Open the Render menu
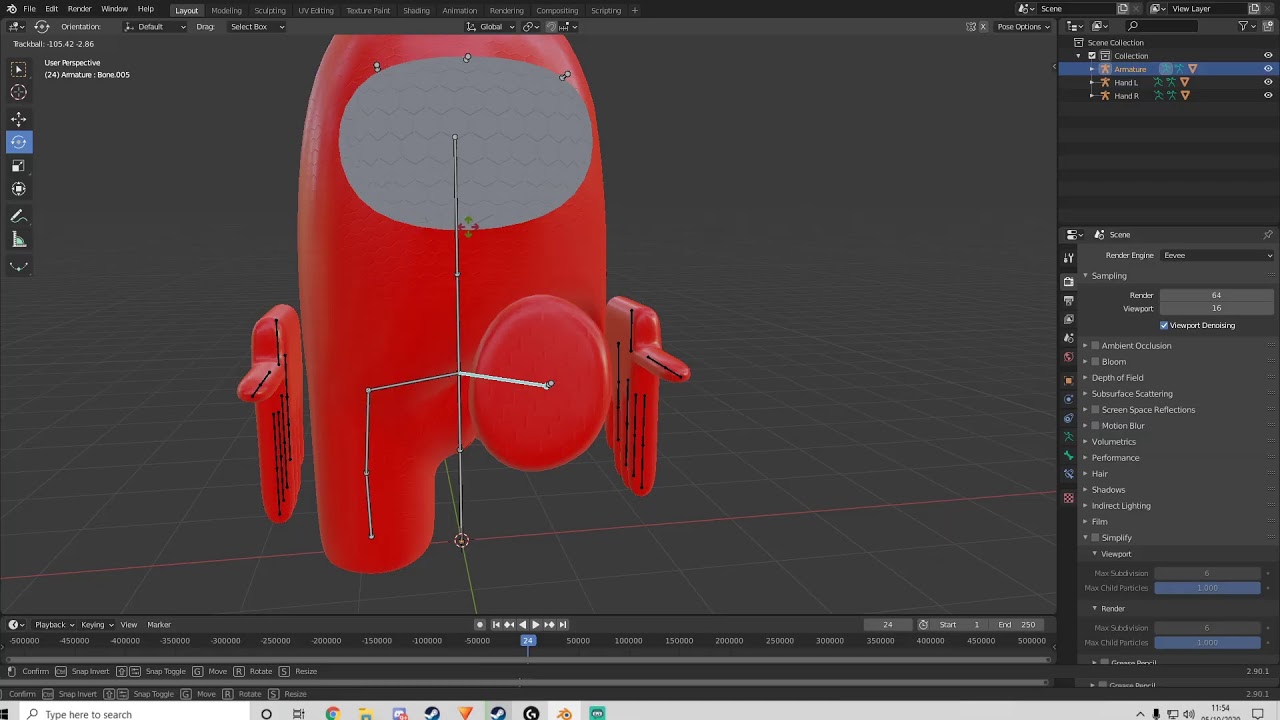 [79, 9]
